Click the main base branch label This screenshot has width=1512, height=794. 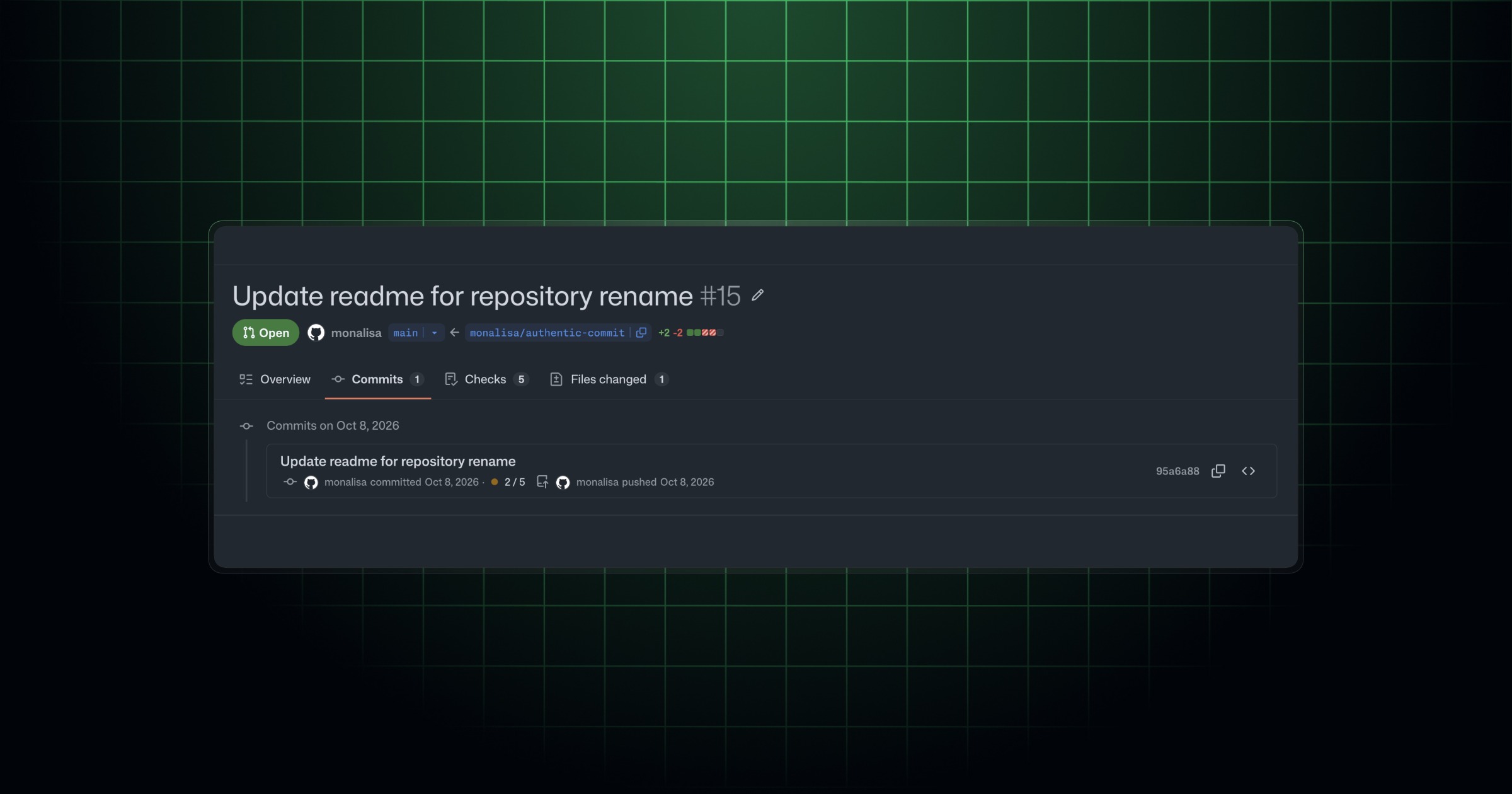coord(406,333)
